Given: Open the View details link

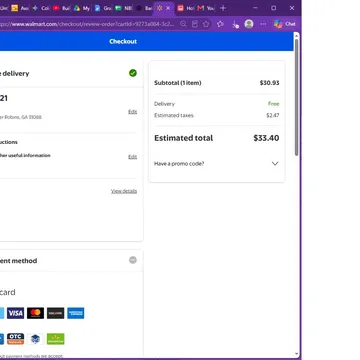Looking at the screenshot, I should tap(124, 191).
